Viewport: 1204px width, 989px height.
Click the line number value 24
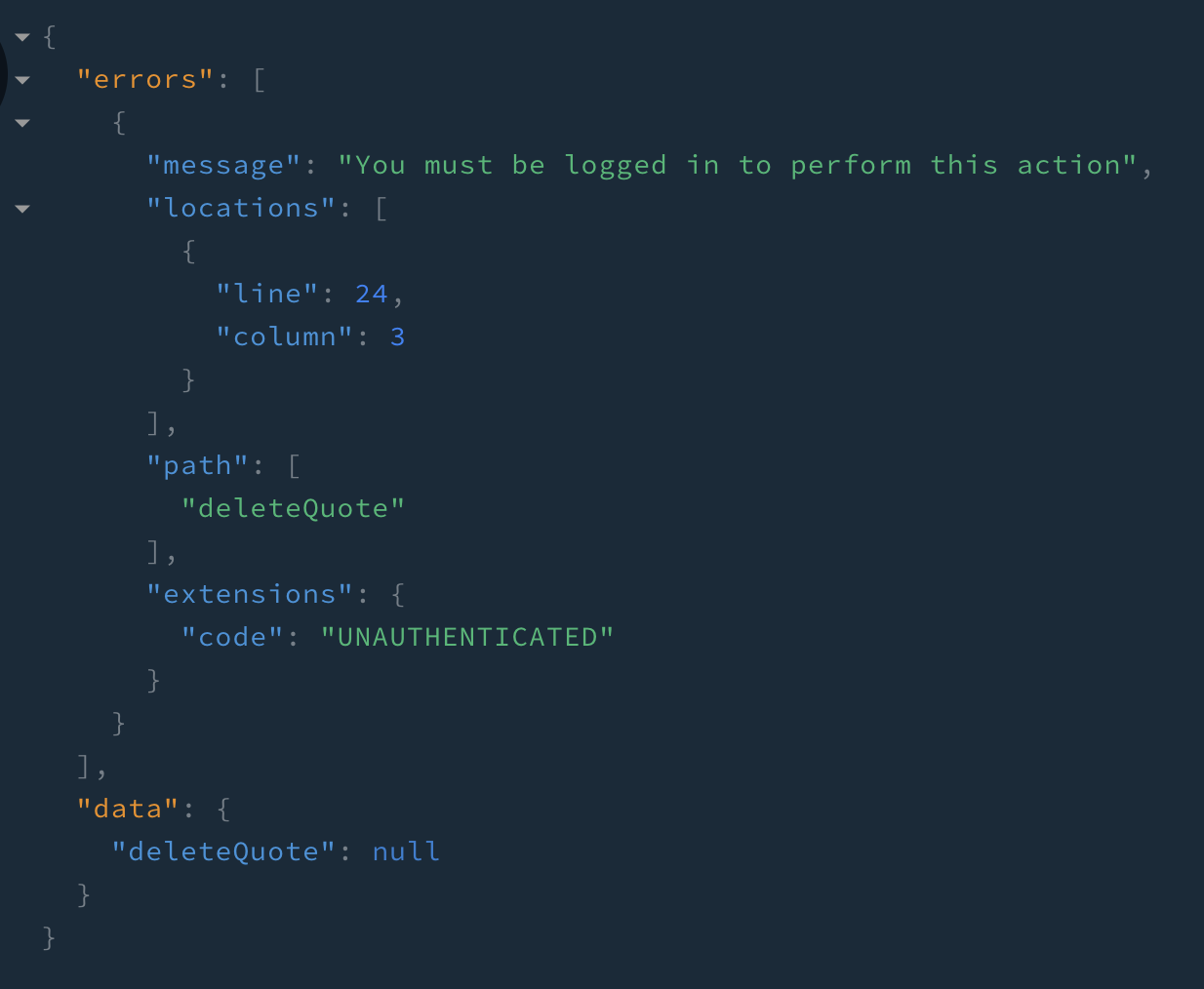point(371,295)
